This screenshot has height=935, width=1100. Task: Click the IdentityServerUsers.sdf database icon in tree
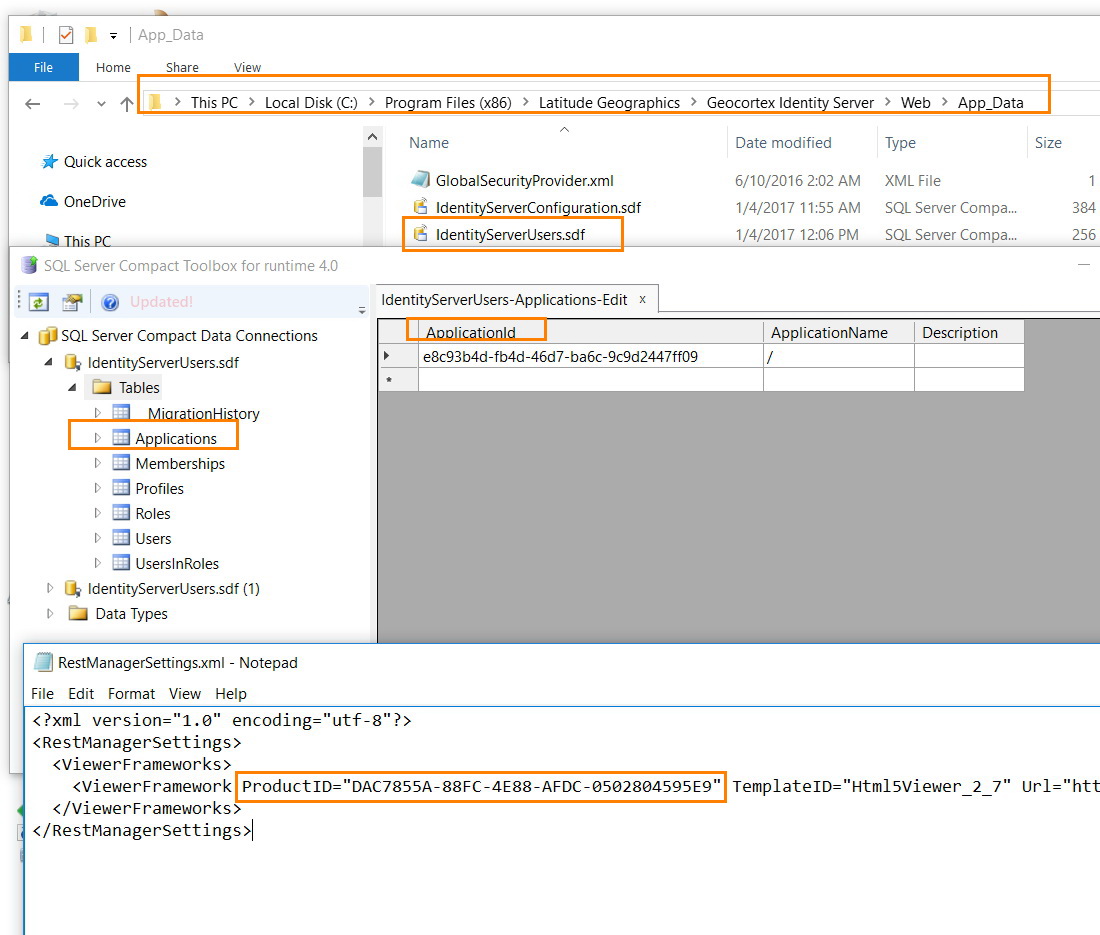click(x=73, y=362)
